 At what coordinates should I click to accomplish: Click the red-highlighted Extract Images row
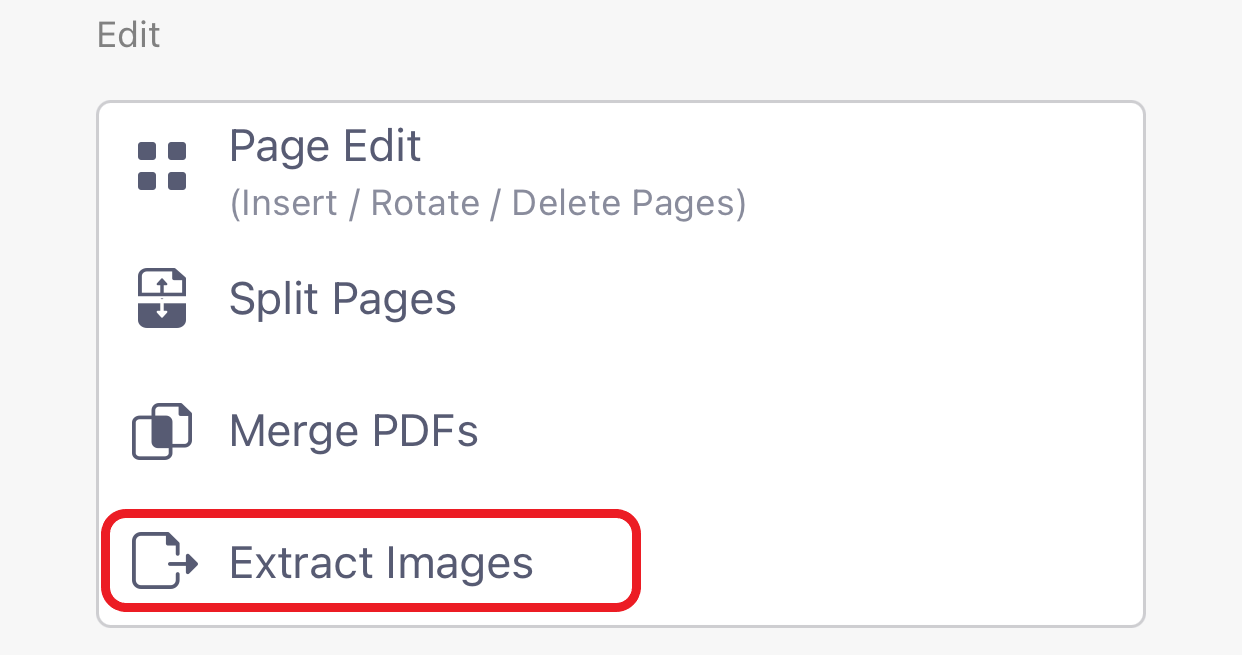pos(371,561)
